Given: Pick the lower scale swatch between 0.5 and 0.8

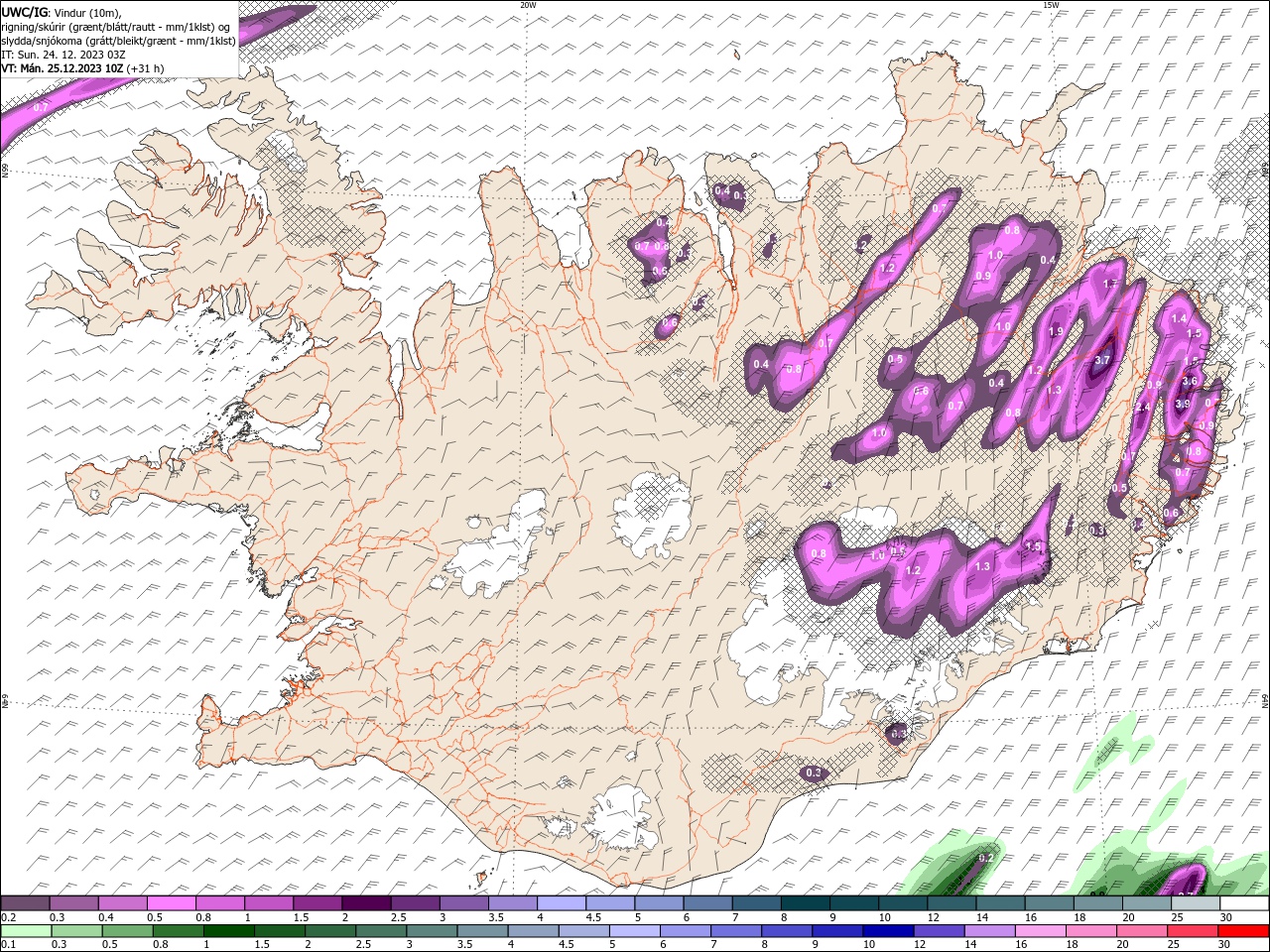Looking at the screenshot, I should (127, 931).
